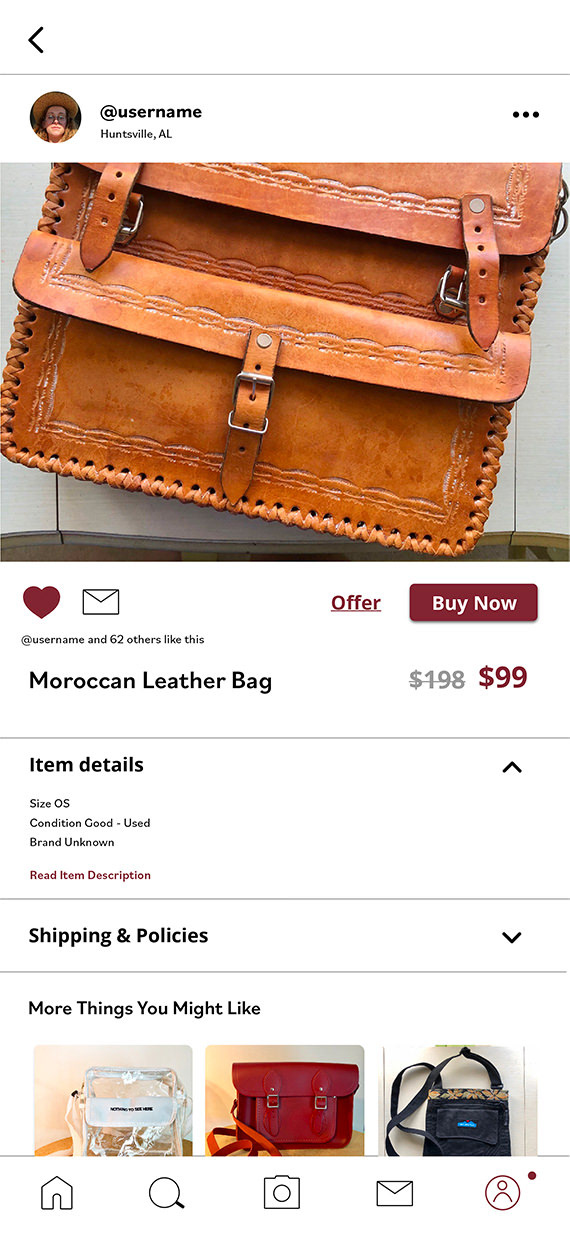
Task: Open the Home tab in bottom bar
Action: [56, 1192]
